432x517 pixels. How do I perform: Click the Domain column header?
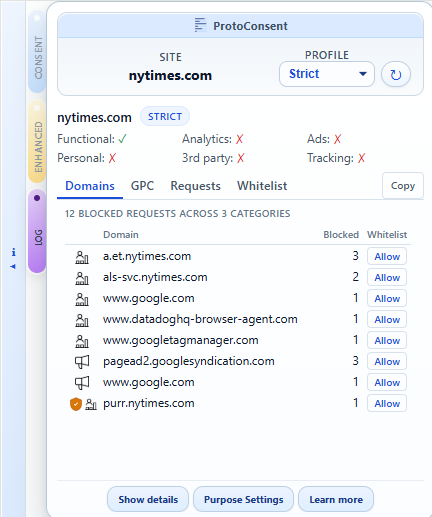point(121,235)
